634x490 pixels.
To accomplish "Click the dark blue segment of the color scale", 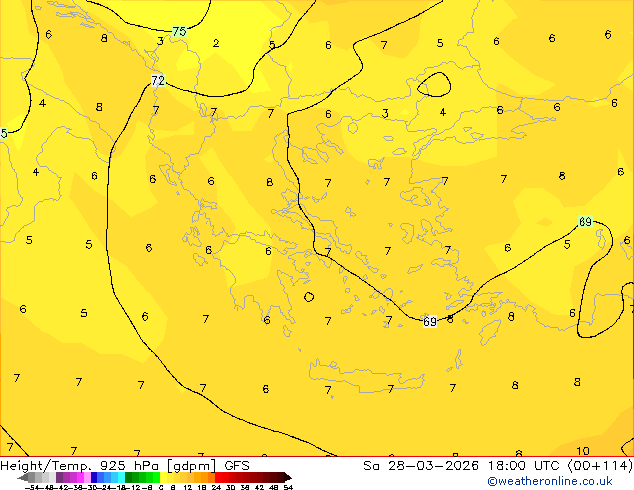I will [x=94, y=477].
